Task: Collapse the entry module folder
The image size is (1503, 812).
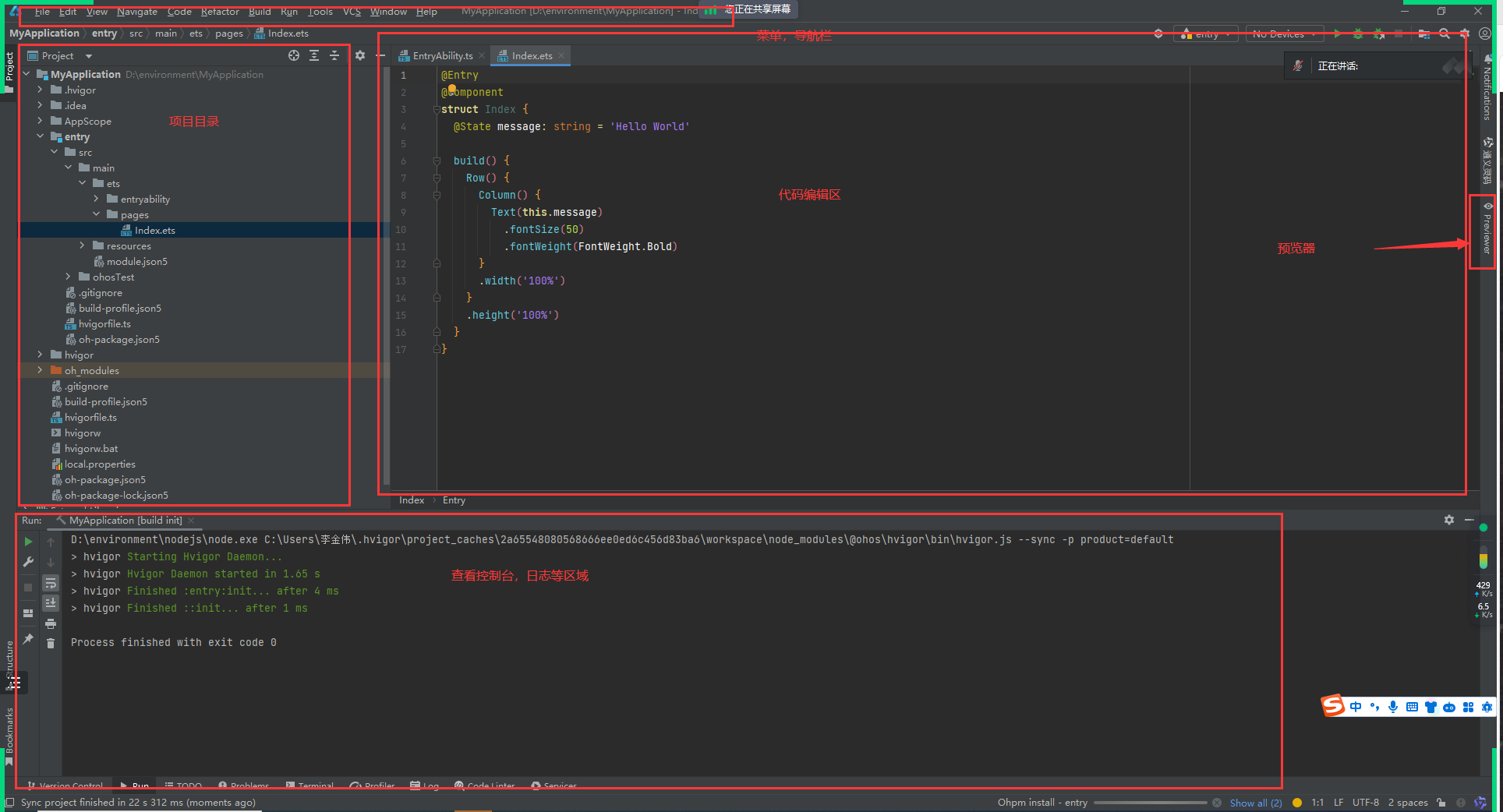Action: click(x=40, y=136)
